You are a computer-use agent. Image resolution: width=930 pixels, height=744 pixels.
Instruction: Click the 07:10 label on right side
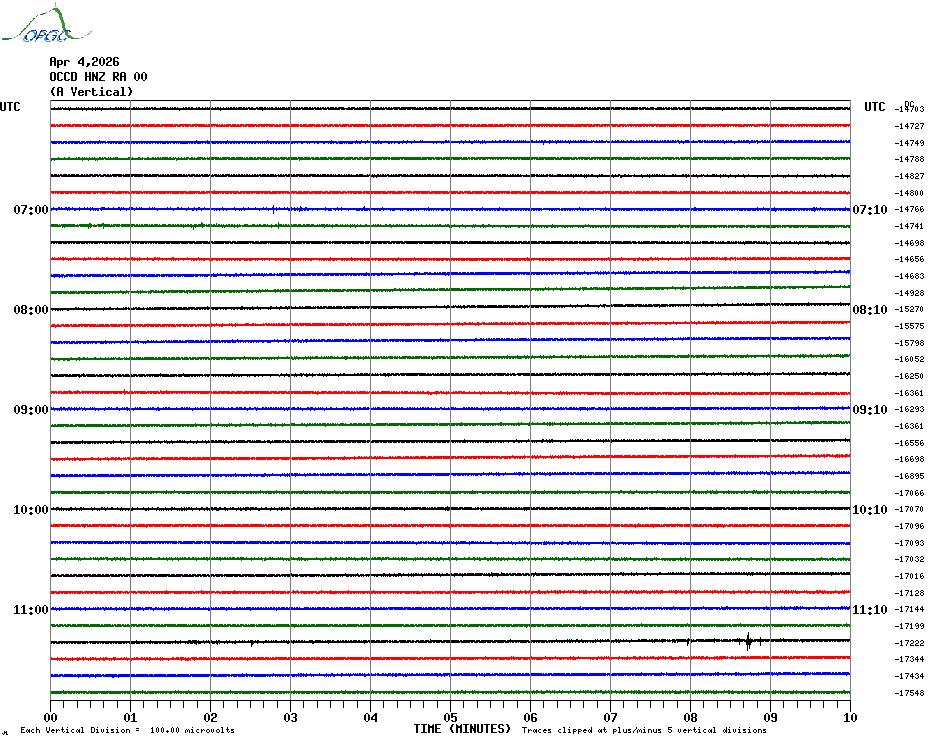(869, 210)
